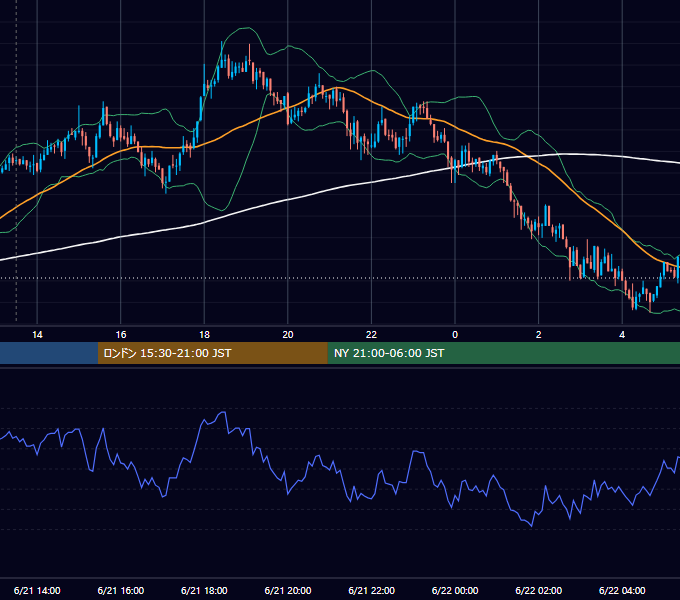680x600 pixels.
Task: Click the 6/21 16:00 date label
Action: (121, 590)
